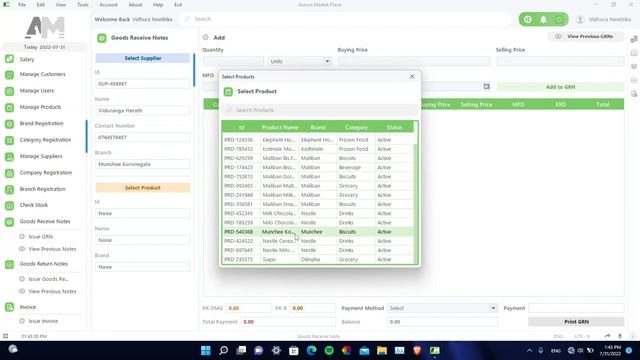Click the Category column header in dialog
The height and width of the screenshot is (360, 640).
(356, 127)
